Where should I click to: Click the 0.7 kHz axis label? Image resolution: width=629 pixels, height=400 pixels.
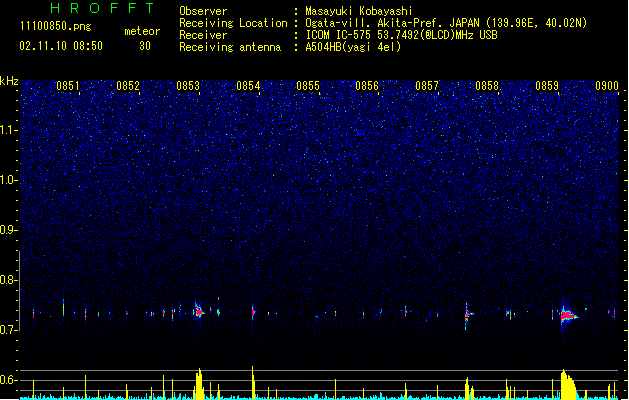tap(8, 330)
